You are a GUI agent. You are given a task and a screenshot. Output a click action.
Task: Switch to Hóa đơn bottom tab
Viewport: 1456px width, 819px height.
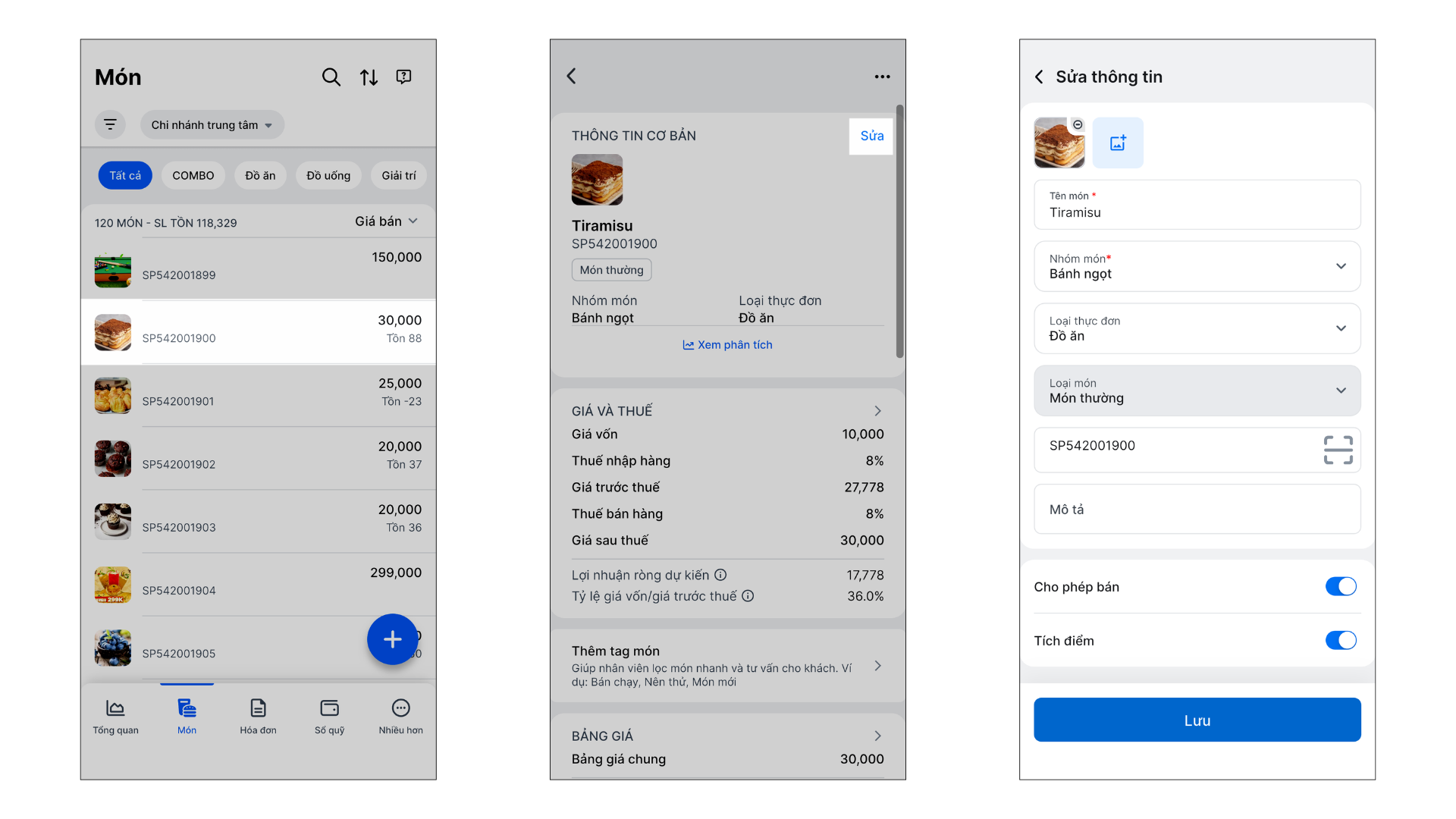click(x=258, y=716)
